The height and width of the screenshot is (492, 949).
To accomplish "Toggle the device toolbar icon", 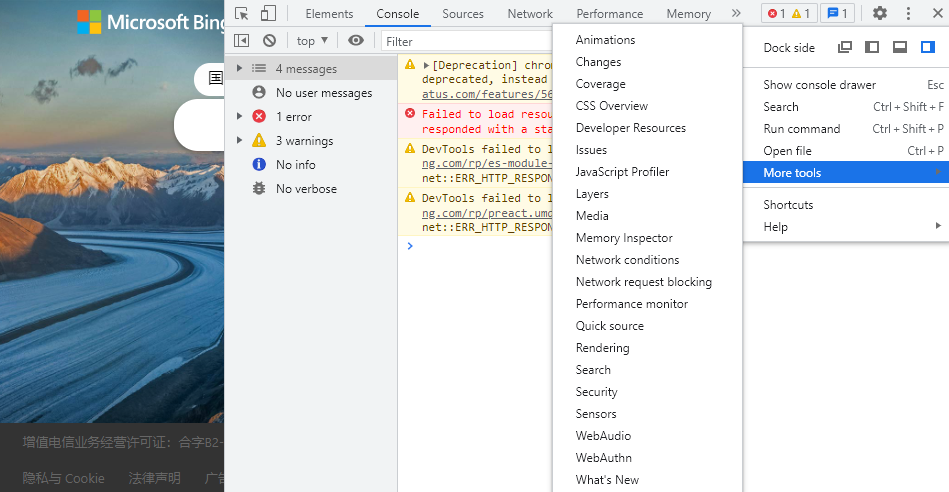I will coord(268,14).
